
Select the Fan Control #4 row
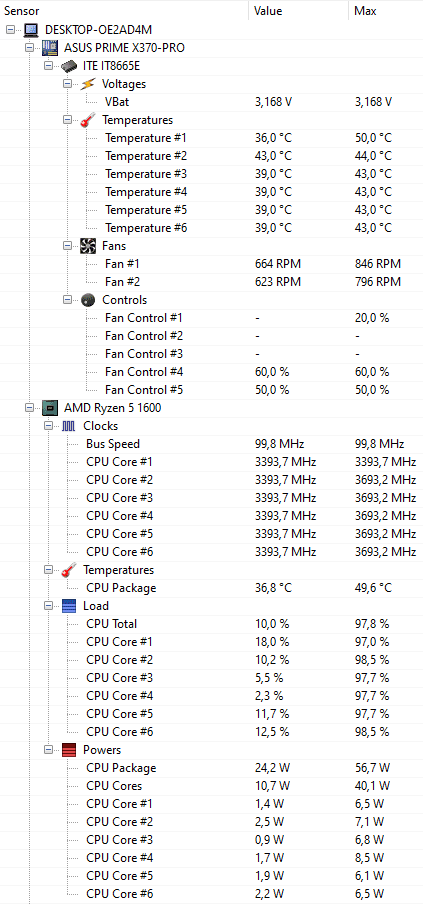pos(212,371)
